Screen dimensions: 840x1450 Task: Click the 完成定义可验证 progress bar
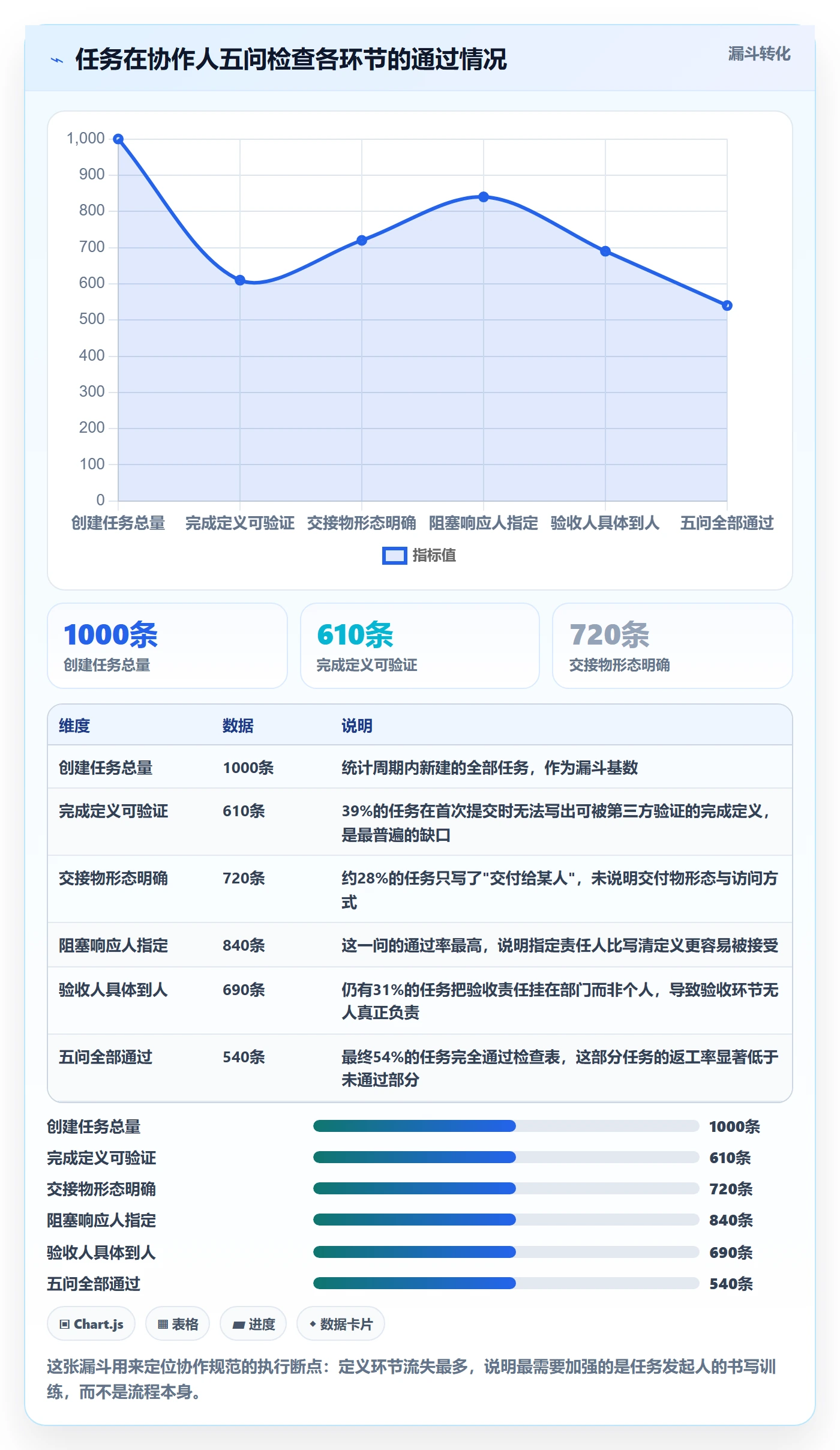pos(506,1157)
